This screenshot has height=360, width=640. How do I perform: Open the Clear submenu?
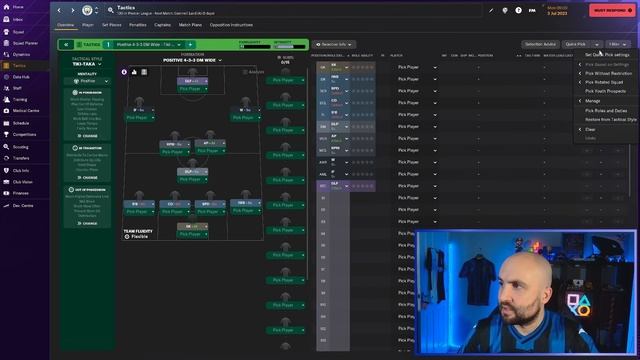tap(590, 129)
